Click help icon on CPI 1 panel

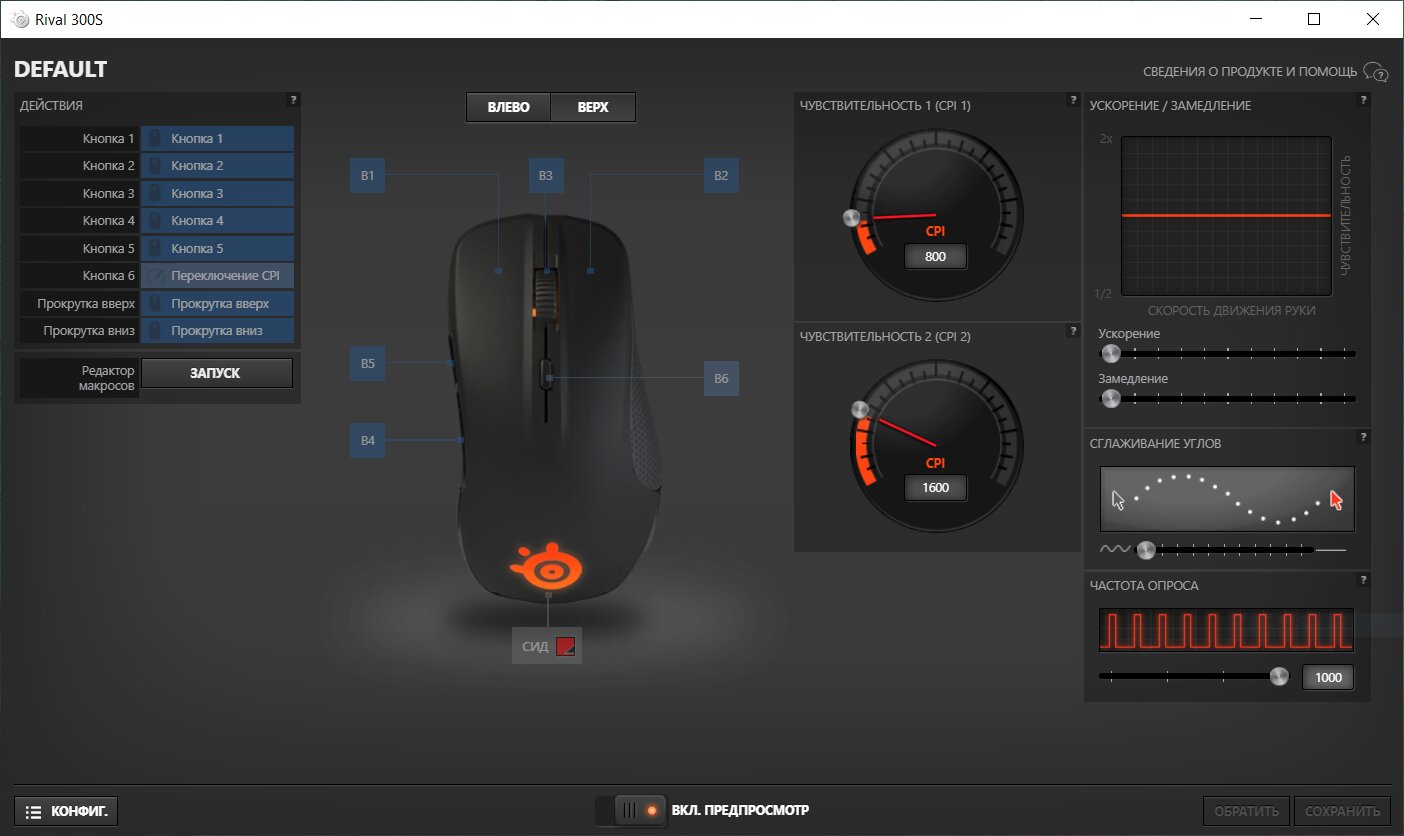pos(1073,100)
